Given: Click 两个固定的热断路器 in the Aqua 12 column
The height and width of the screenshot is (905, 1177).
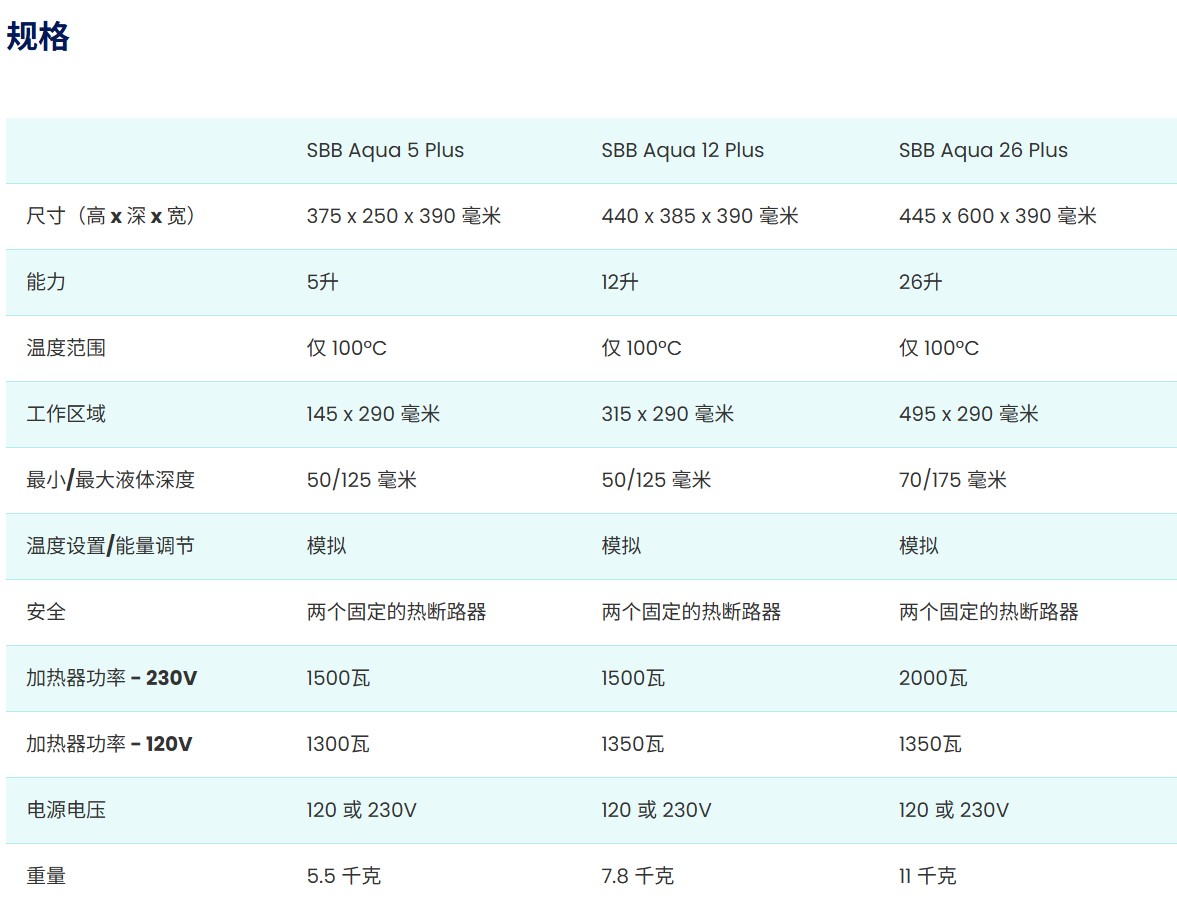Looking at the screenshot, I should click(691, 612).
